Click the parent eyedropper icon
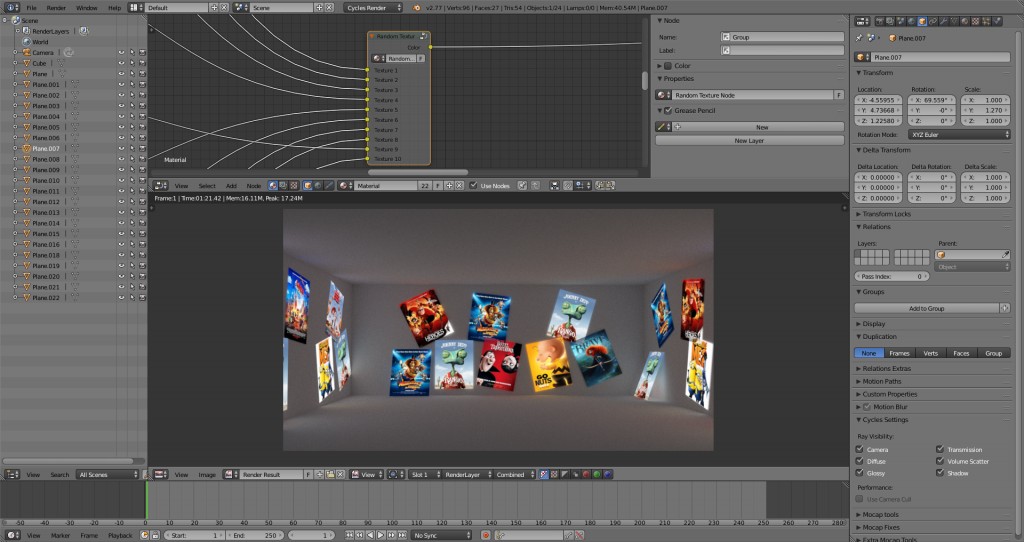 [1006, 255]
